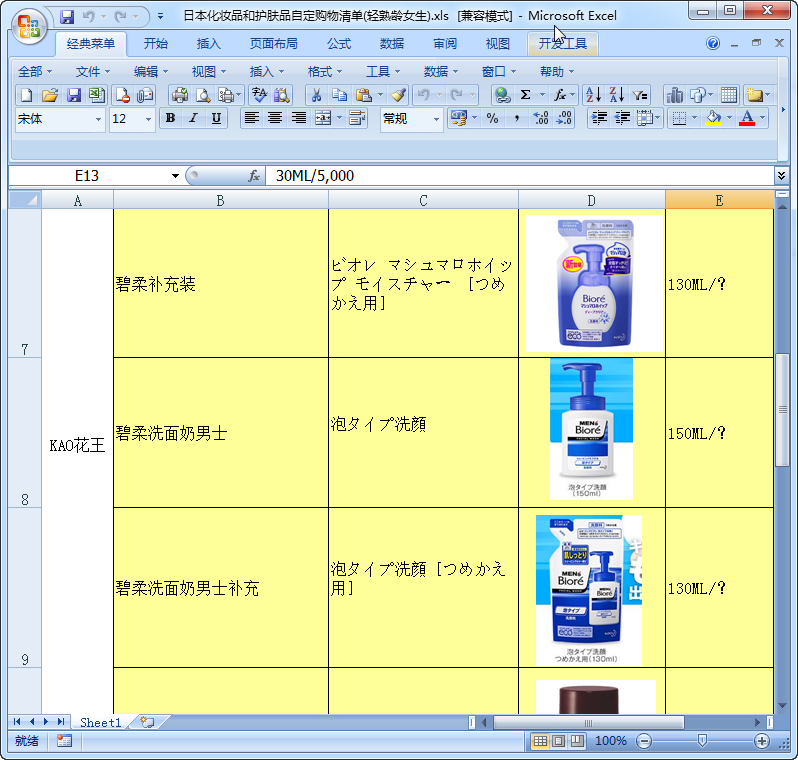This screenshot has height=760, width=798.
Task: Select the Sheet1 worksheet tab
Action: pyautogui.click(x=100, y=722)
